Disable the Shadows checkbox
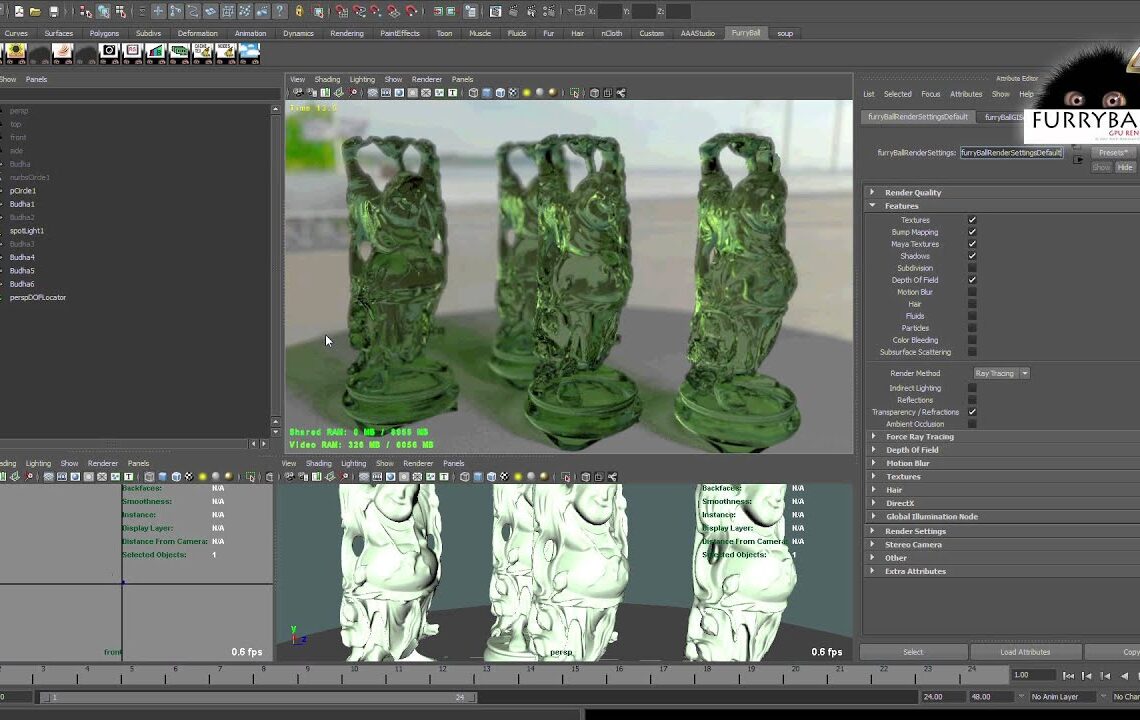The width and height of the screenshot is (1140, 720). pyautogui.click(x=971, y=256)
